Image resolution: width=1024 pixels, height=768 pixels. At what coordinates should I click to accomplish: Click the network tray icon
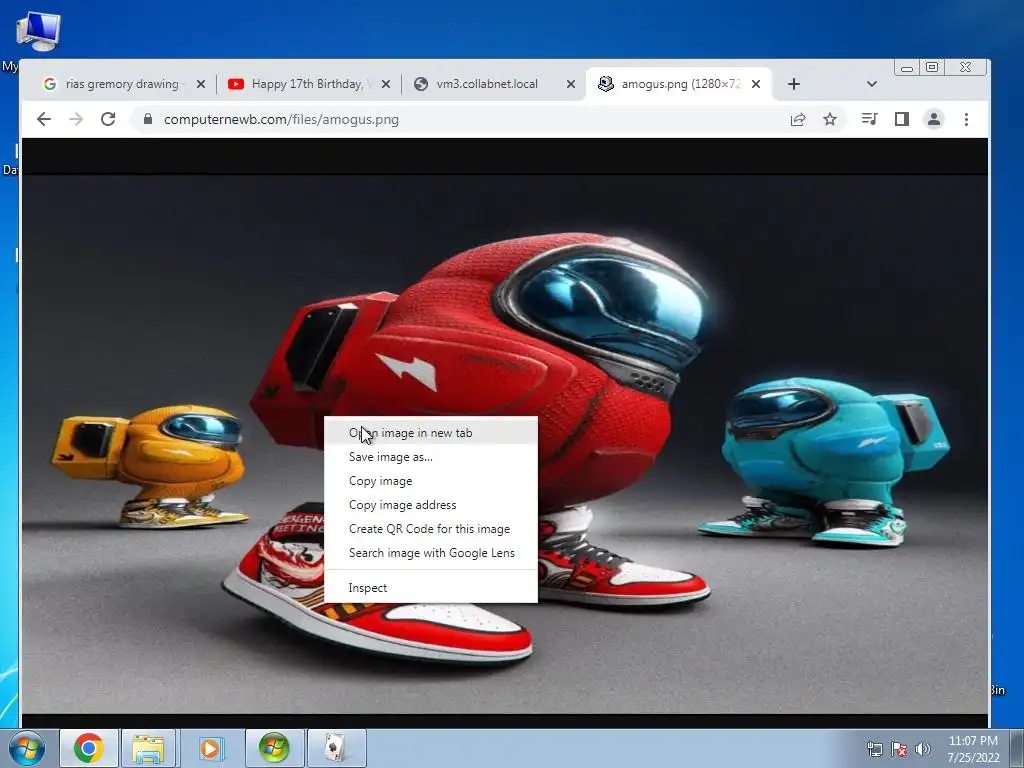(x=874, y=749)
